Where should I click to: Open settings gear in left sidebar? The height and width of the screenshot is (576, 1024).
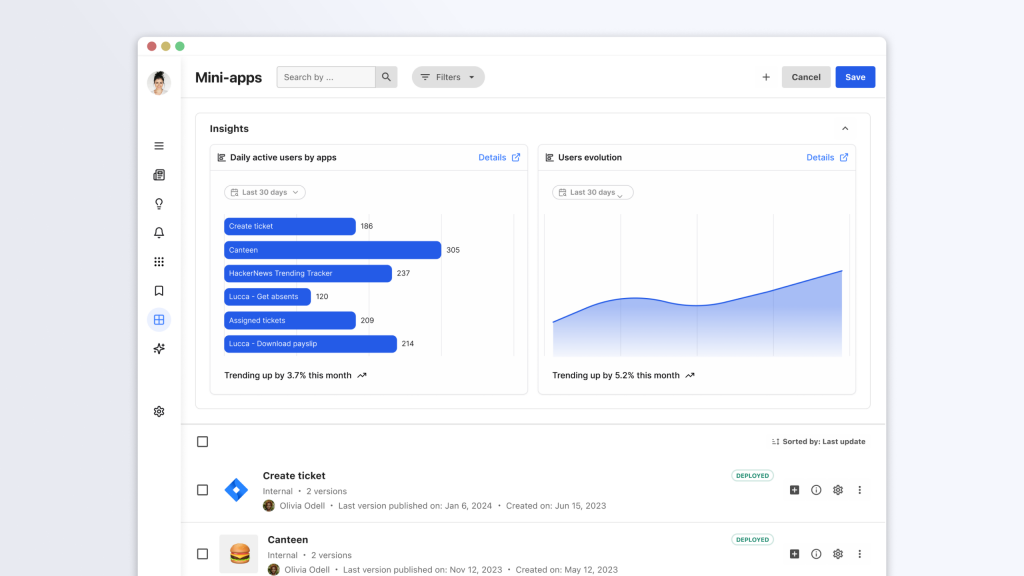pos(159,411)
